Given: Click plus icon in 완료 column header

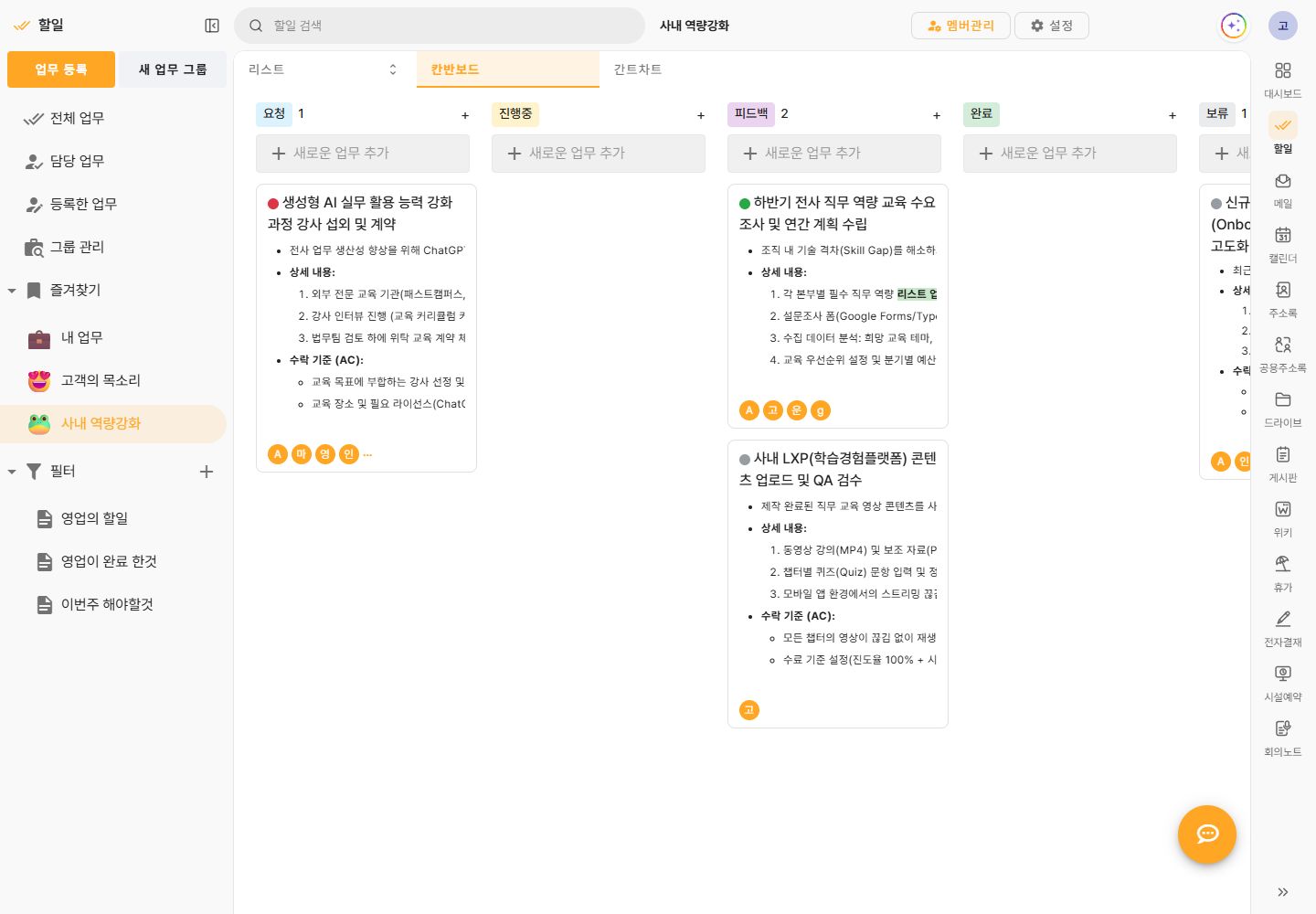Looking at the screenshot, I should (x=1173, y=115).
